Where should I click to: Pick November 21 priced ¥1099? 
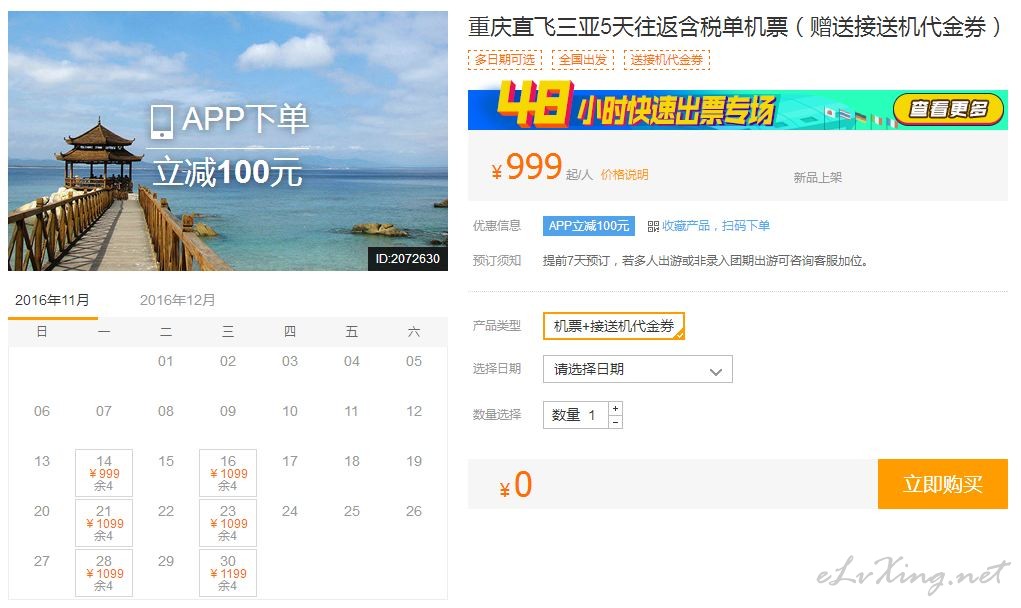point(104,523)
